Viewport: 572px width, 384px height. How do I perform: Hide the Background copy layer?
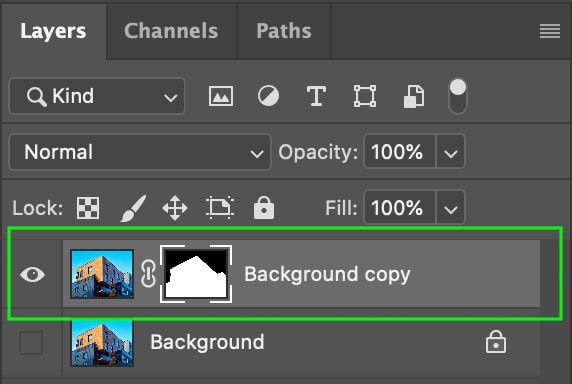[x=32, y=274]
